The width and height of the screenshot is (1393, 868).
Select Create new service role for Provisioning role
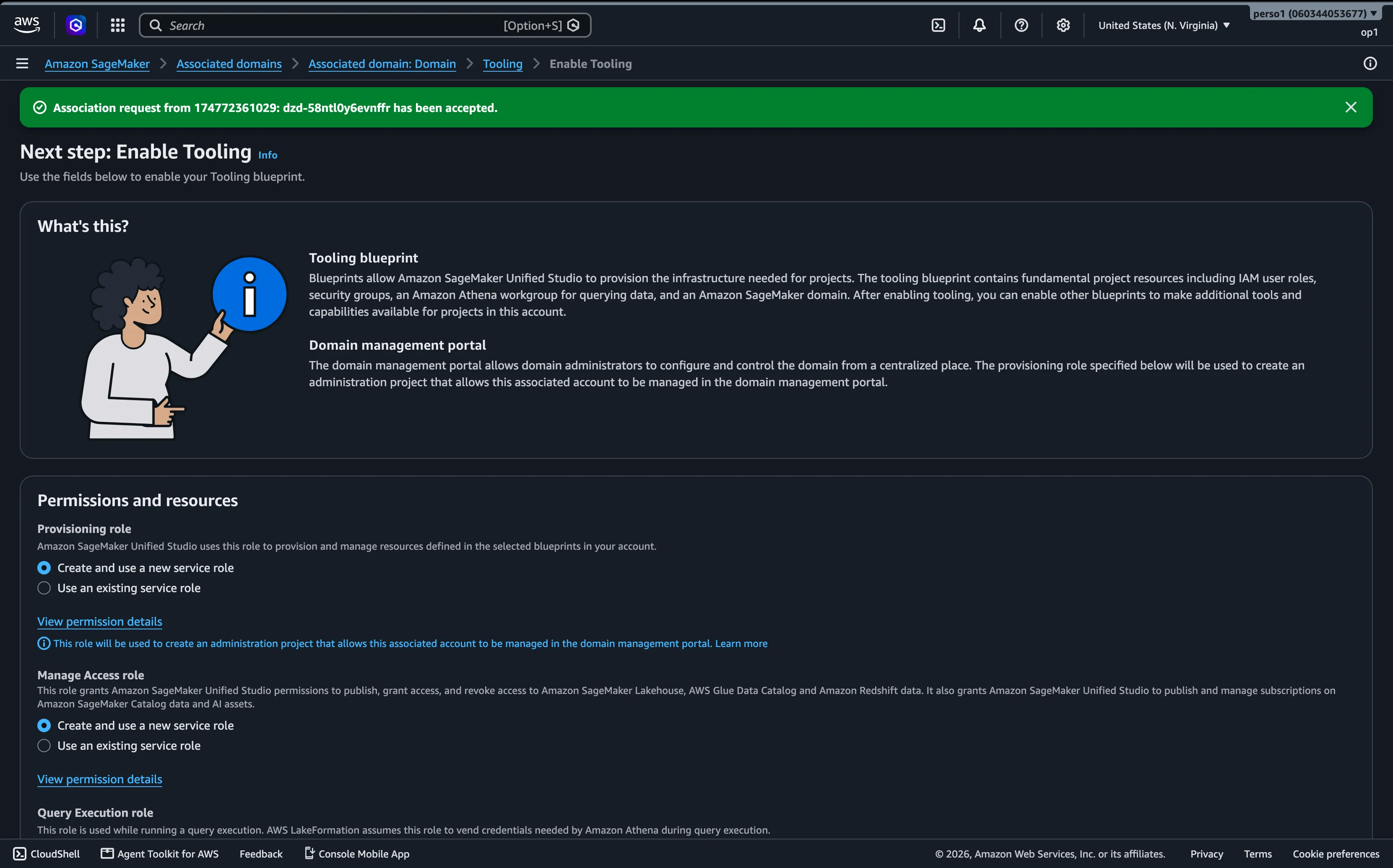[x=44, y=568]
